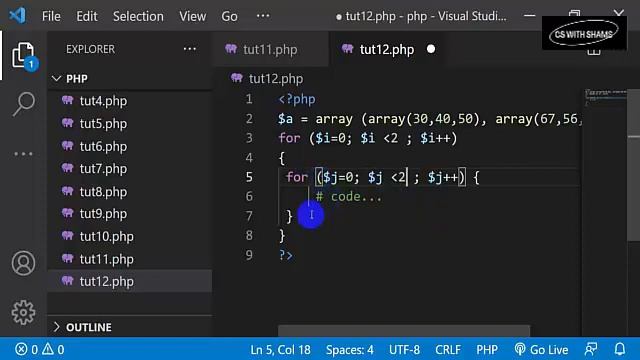Open tut7.php in the explorer
The width and height of the screenshot is (640, 360).
(103, 169)
